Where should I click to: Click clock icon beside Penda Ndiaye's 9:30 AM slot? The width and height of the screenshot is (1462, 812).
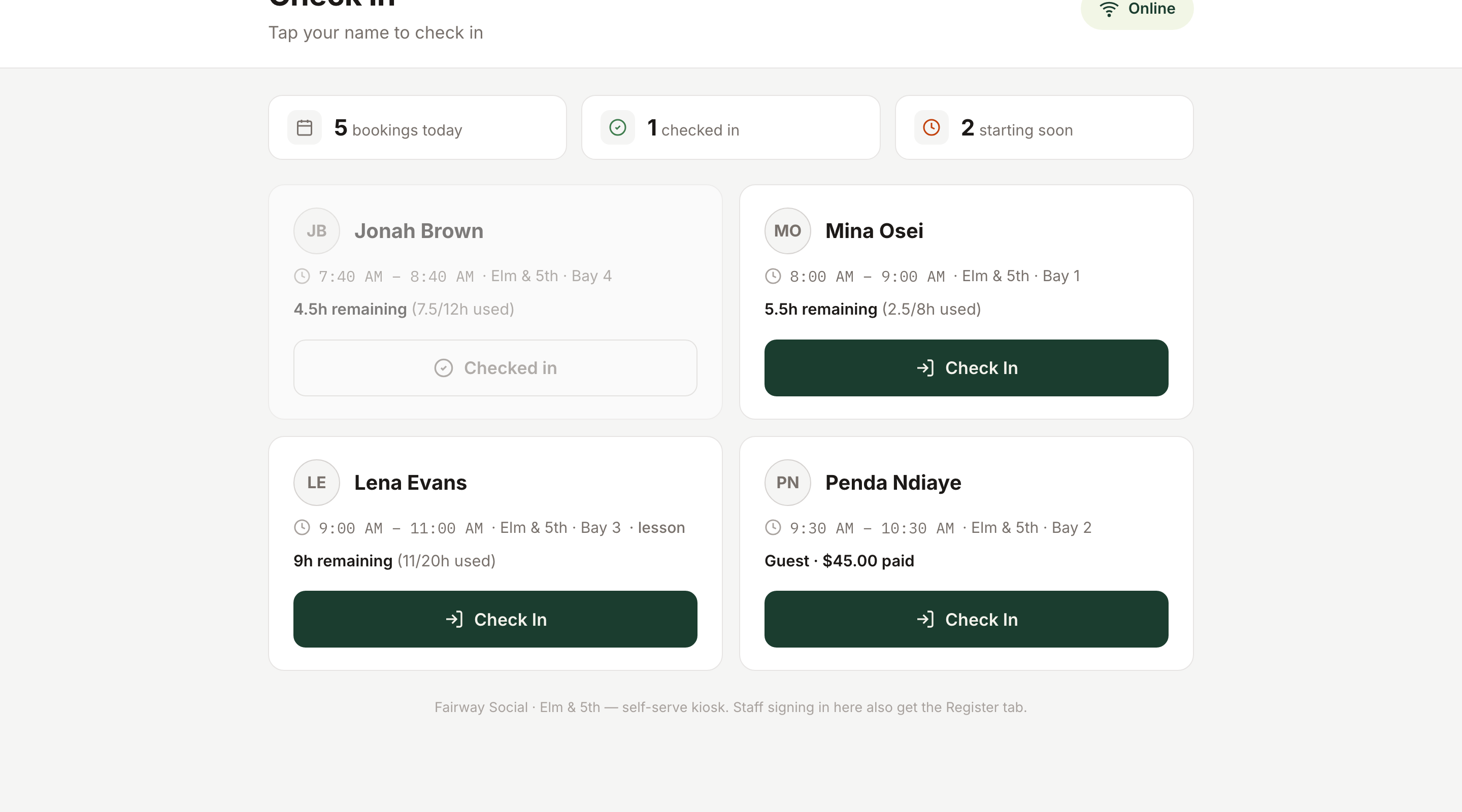(773, 528)
